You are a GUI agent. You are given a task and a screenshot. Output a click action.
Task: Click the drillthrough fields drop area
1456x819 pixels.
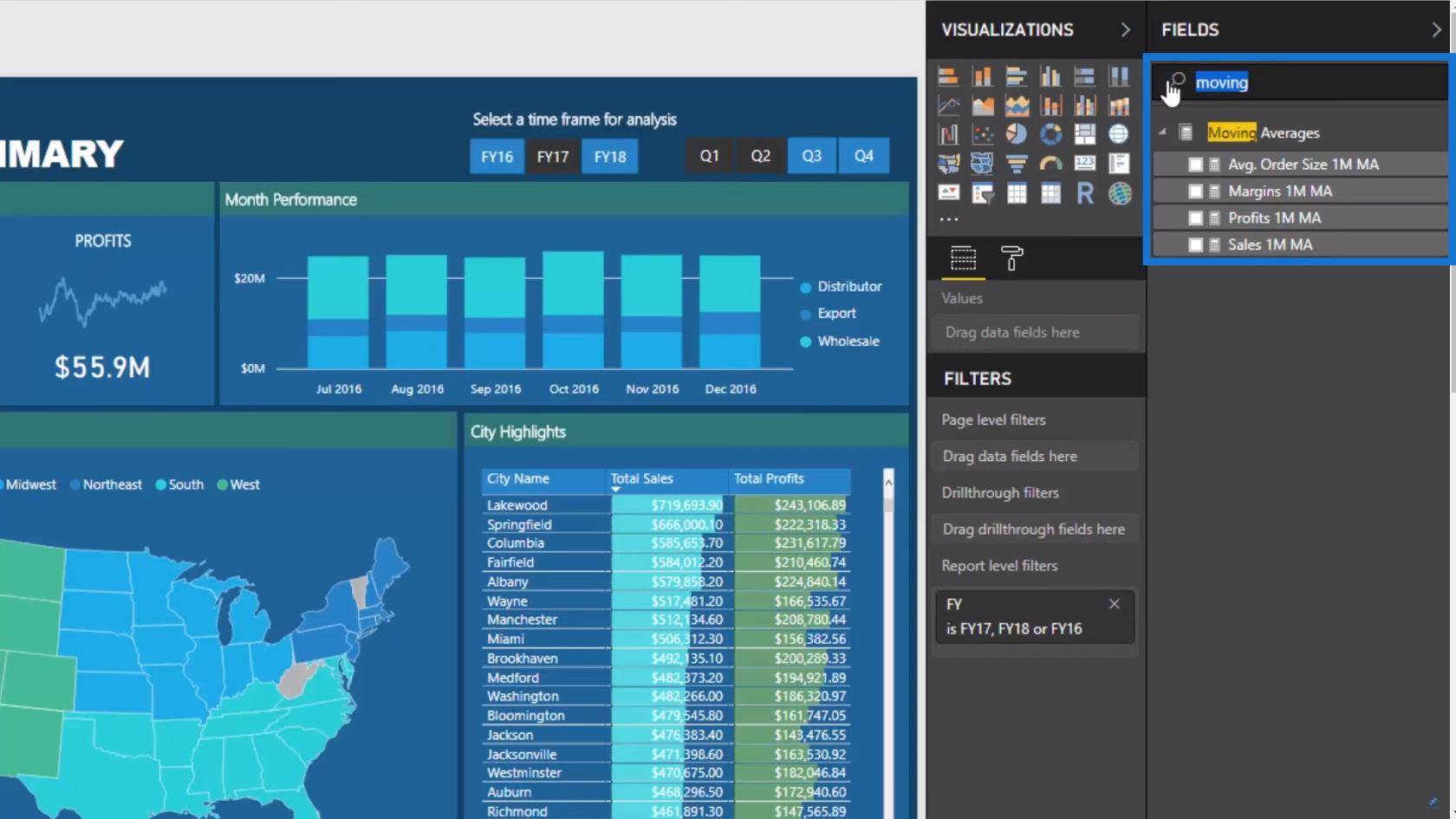pos(1035,530)
